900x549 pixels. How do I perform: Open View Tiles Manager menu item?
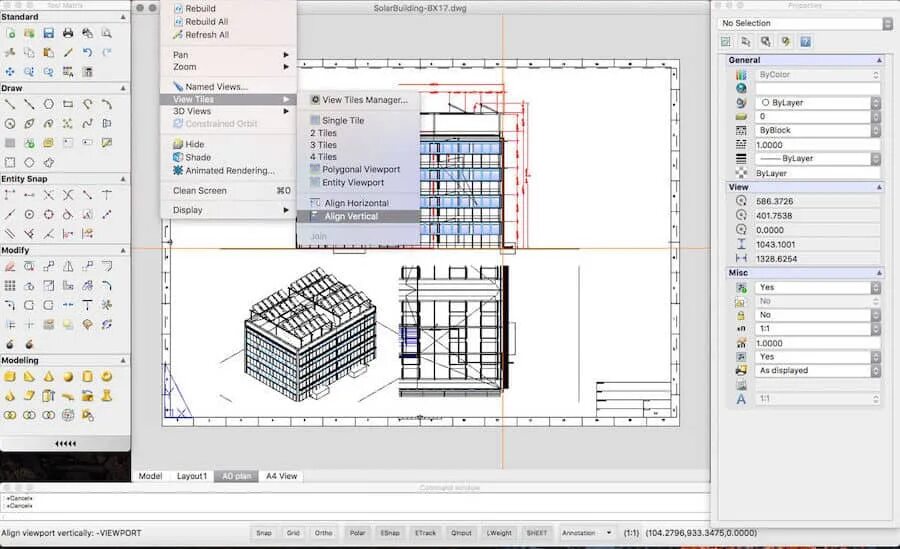(x=359, y=99)
